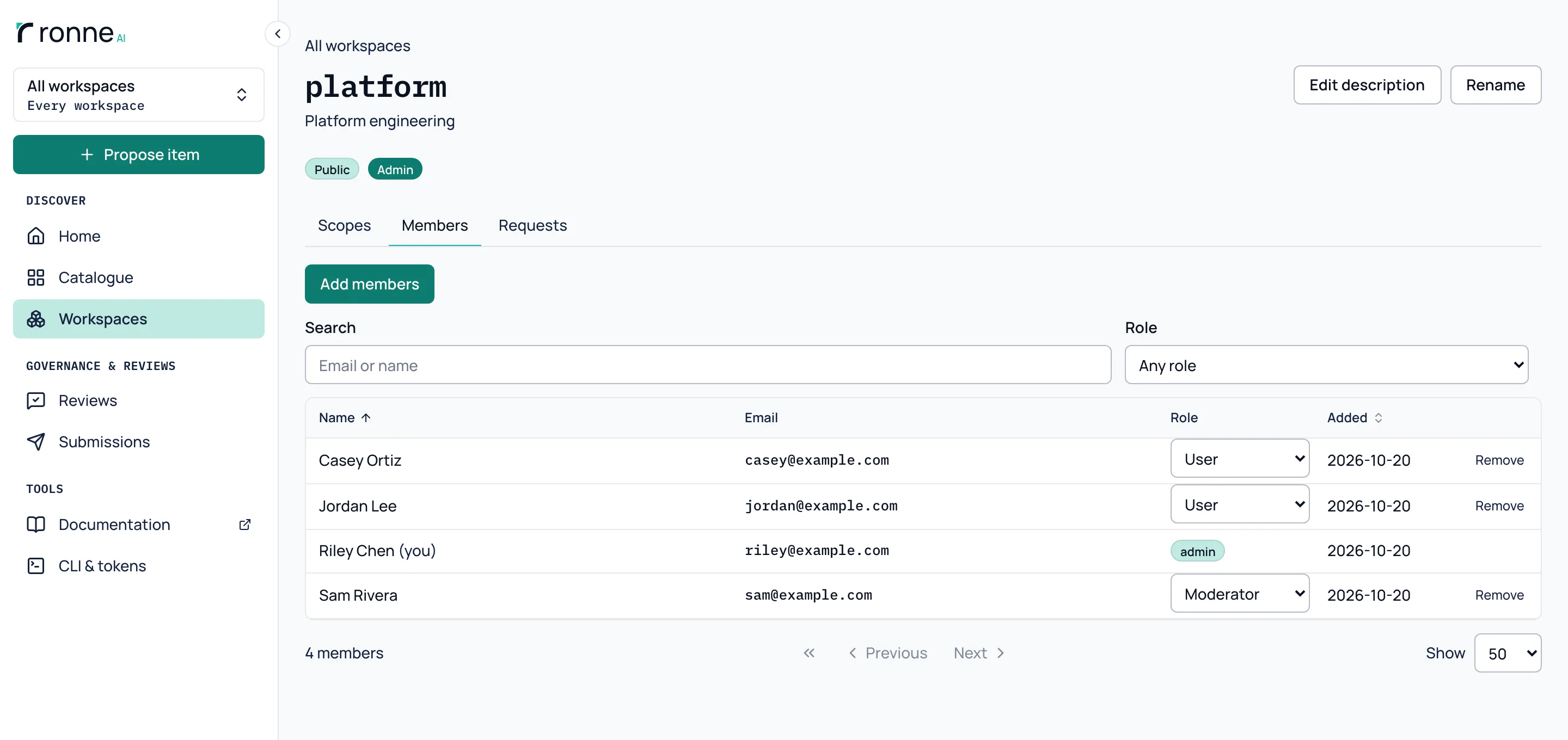Change Casey Ortiz's role dropdown
The width and height of the screenshot is (1568, 740).
pos(1239,459)
